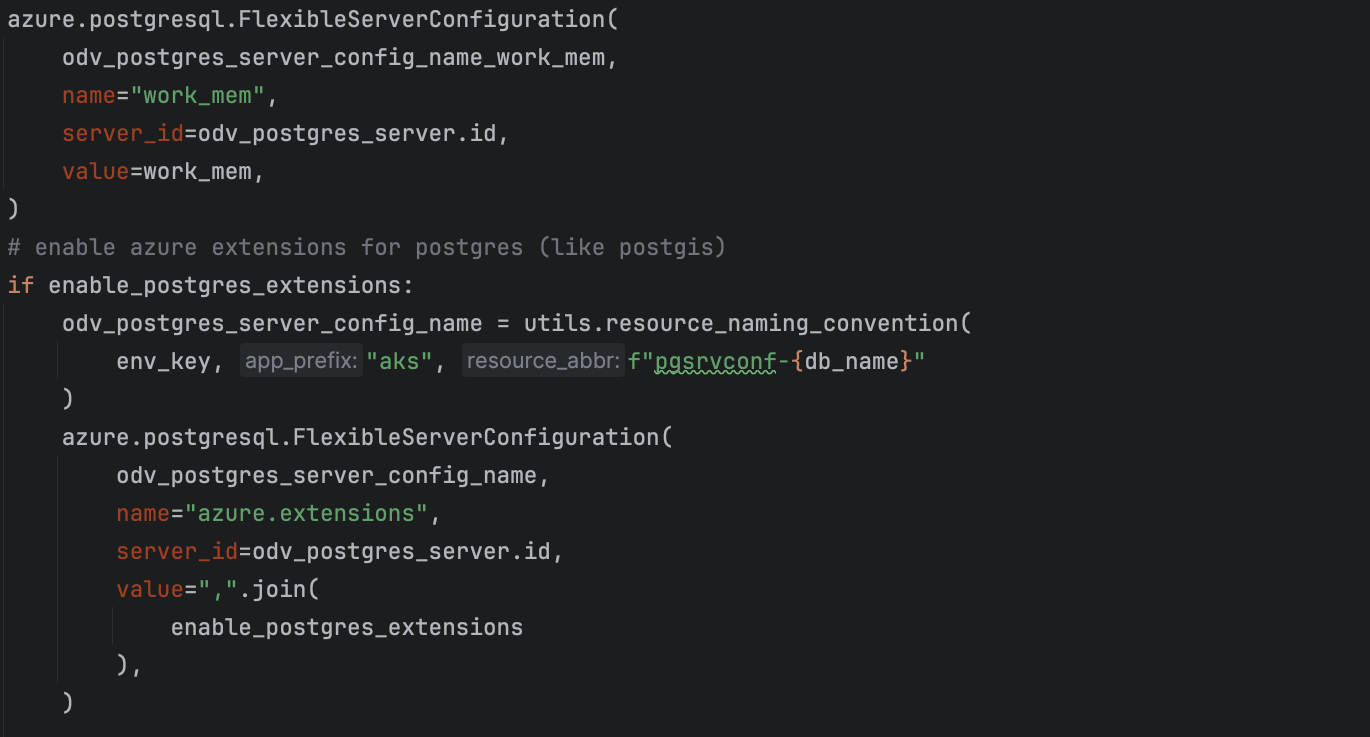
Task: Click the comment about enabling azure extensions
Action: [x=366, y=247]
